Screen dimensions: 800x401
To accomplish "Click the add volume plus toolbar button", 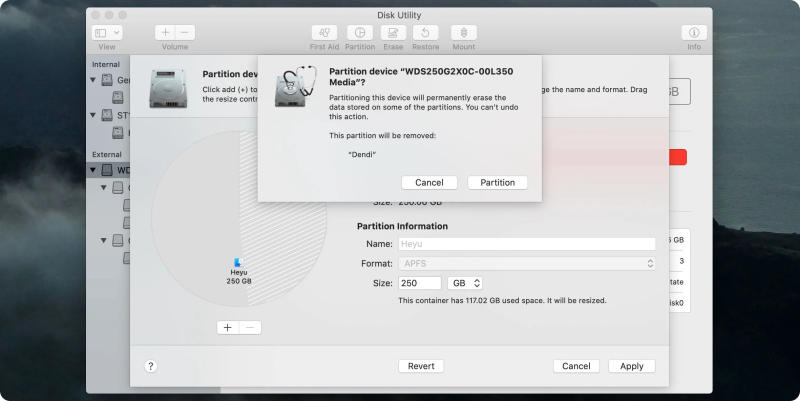I will click(166, 33).
